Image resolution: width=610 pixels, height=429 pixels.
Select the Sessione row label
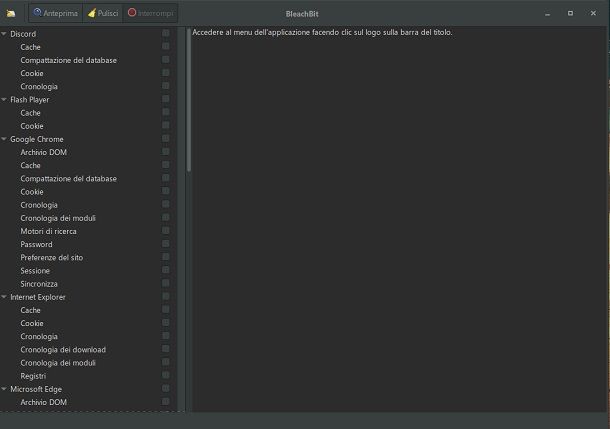35,271
